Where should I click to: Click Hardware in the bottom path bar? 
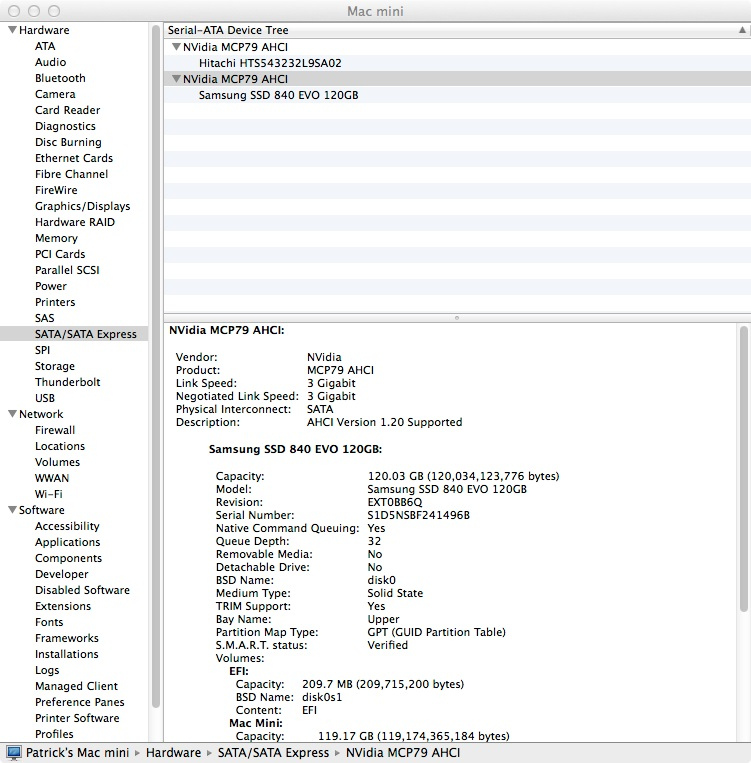coord(173,753)
